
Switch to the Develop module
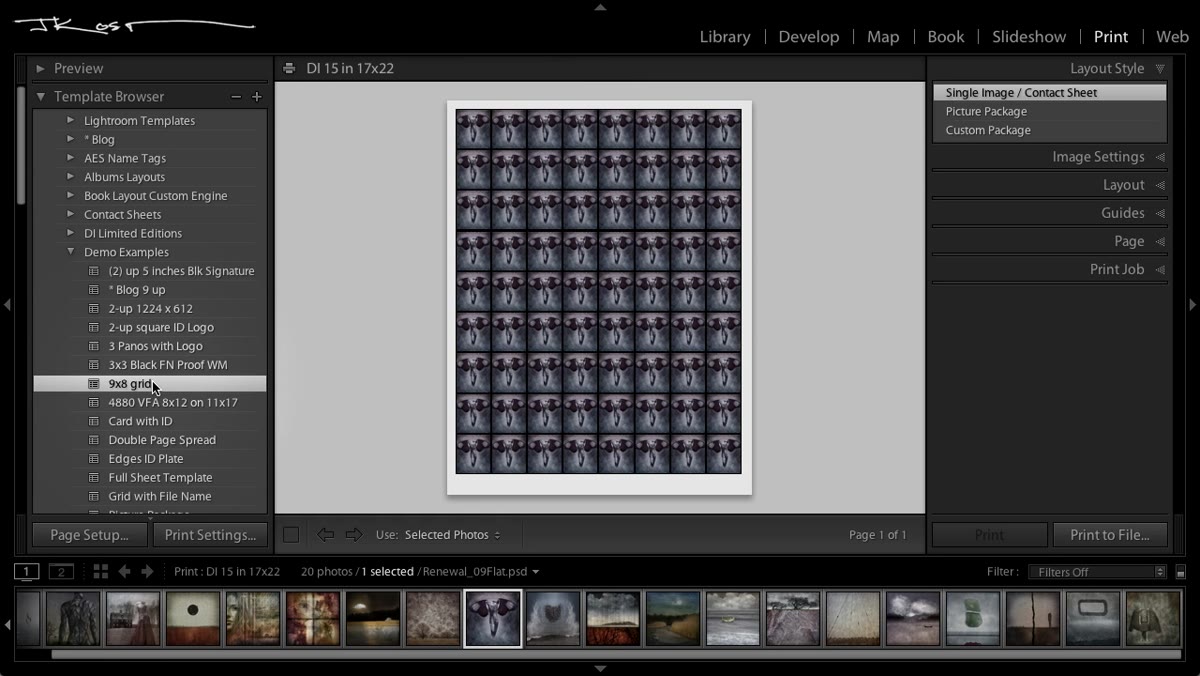point(808,36)
